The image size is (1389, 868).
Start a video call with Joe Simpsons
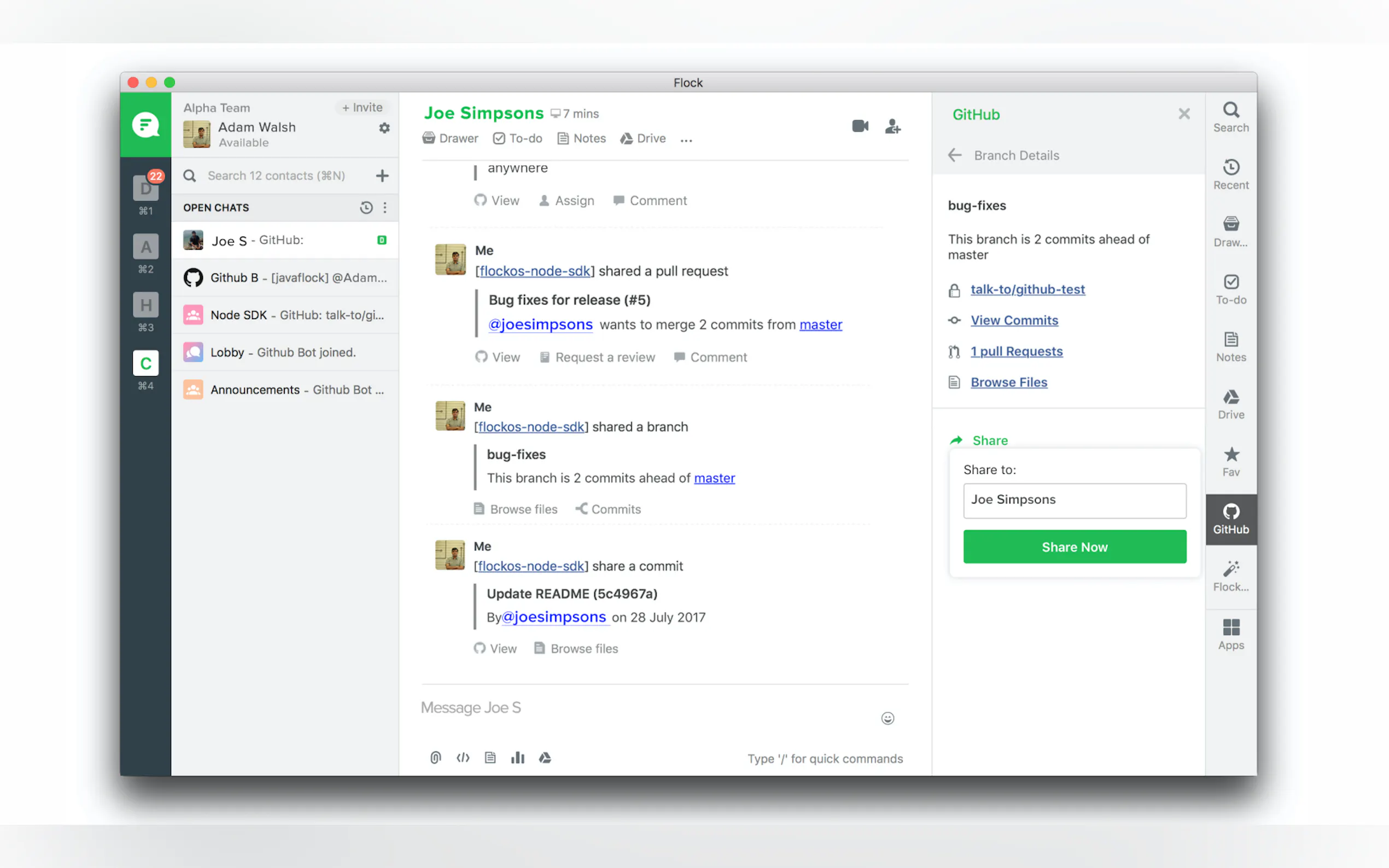tap(860, 126)
